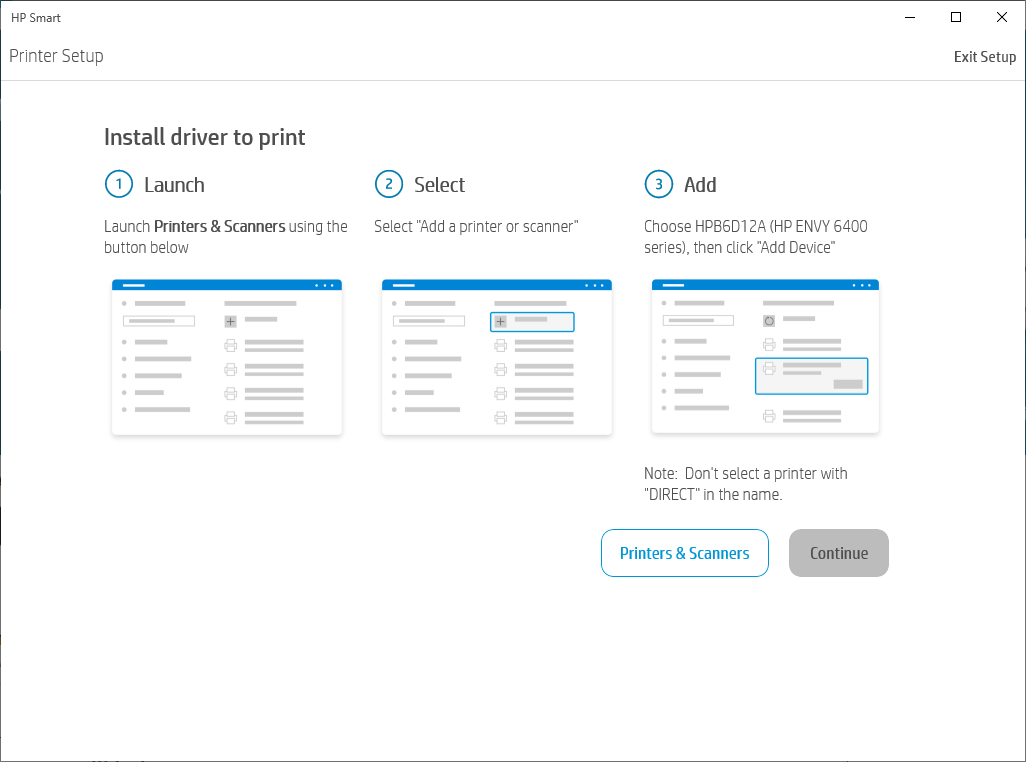Click the step 3 circle icon
Viewport: 1026px width, 762px height.
(659, 184)
